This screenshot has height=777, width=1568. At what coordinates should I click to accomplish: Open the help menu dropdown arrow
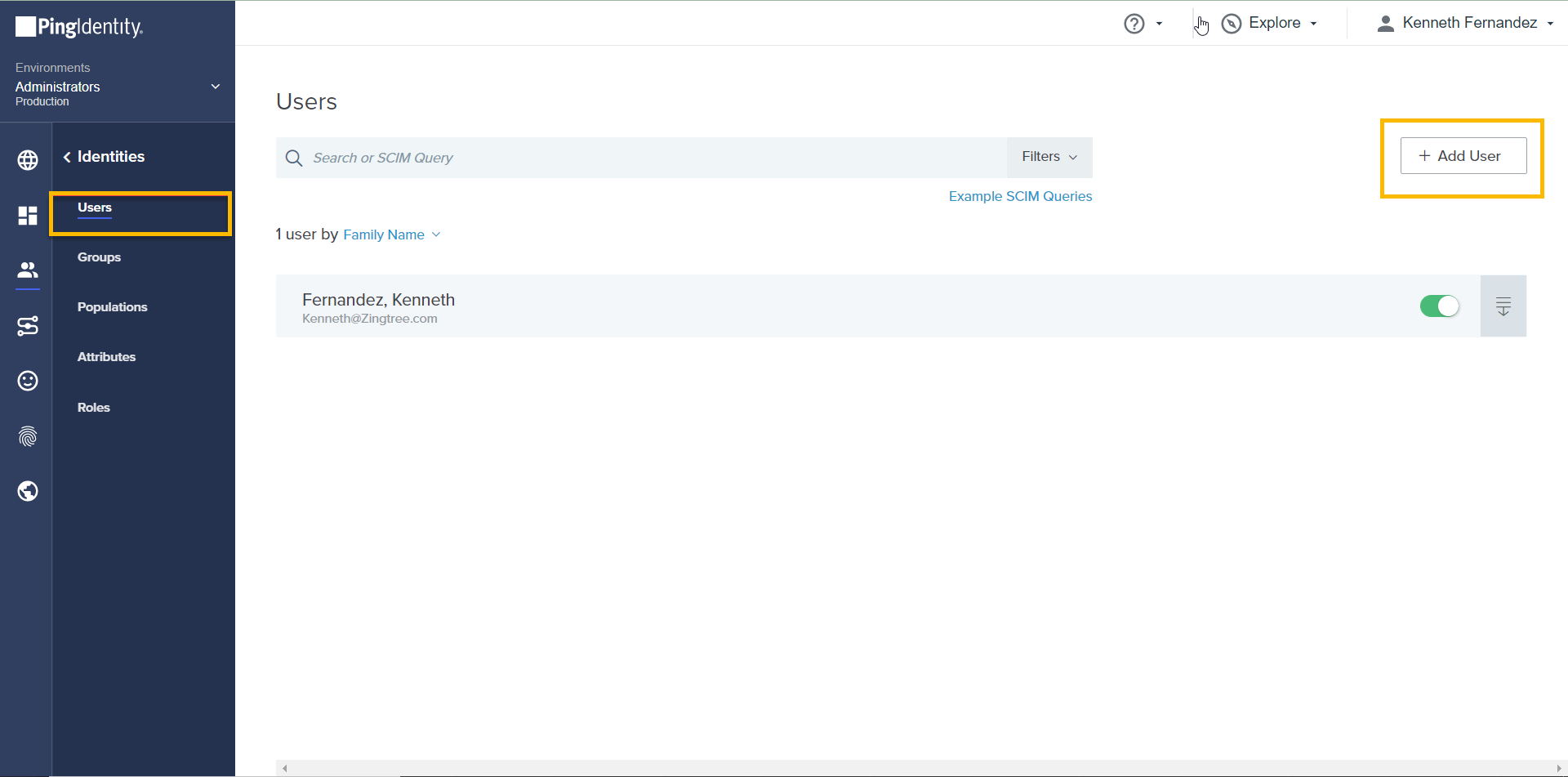[1159, 24]
